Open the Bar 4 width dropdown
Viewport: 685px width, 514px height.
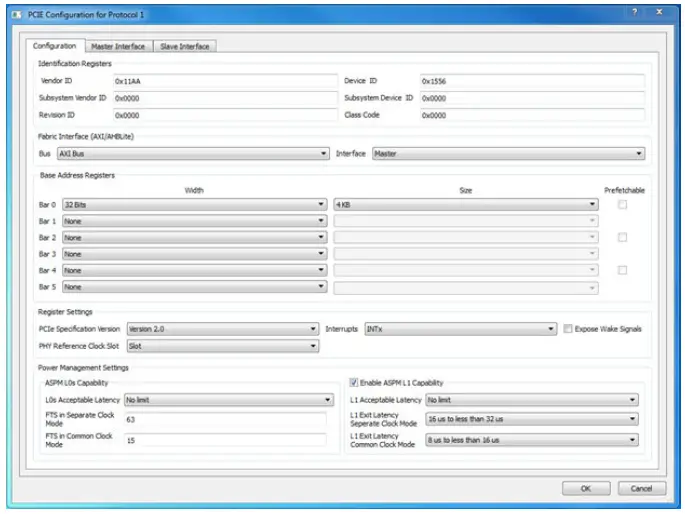coord(194,270)
